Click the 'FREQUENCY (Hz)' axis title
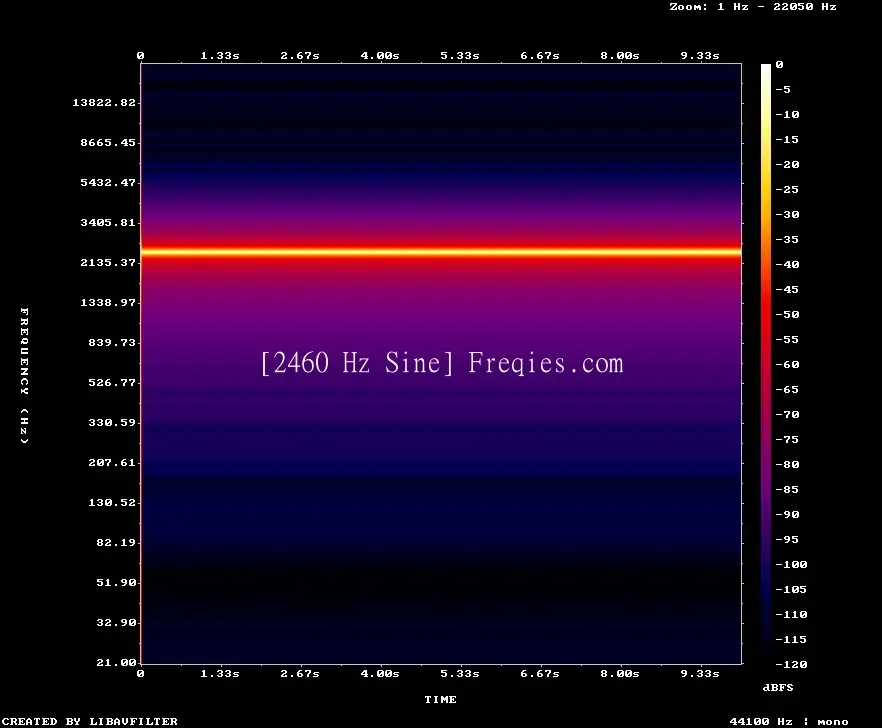 [24, 375]
